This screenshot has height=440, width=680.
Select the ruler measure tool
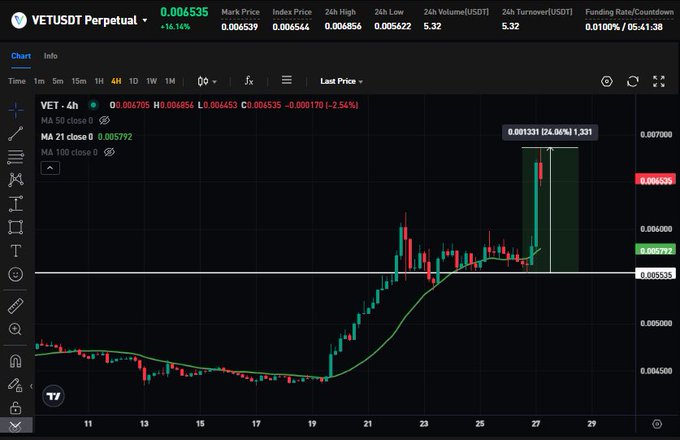coord(16,306)
